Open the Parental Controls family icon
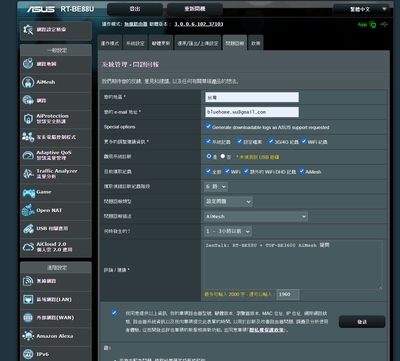Screen dimensions: 400x361 pyautogui.click(x=28, y=137)
